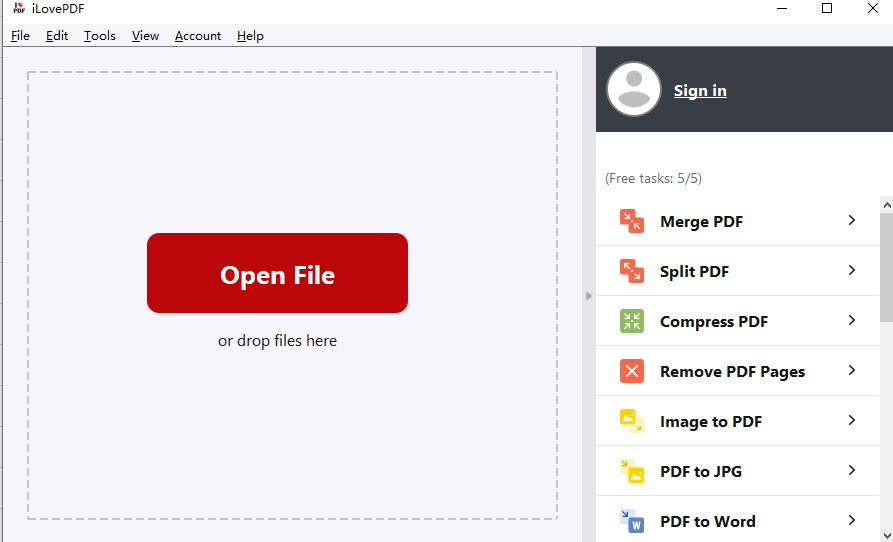Image resolution: width=893 pixels, height=542 pixels.
Task: Click the tools list scrollbar down arrow
Action: click(x=887, y=536)
